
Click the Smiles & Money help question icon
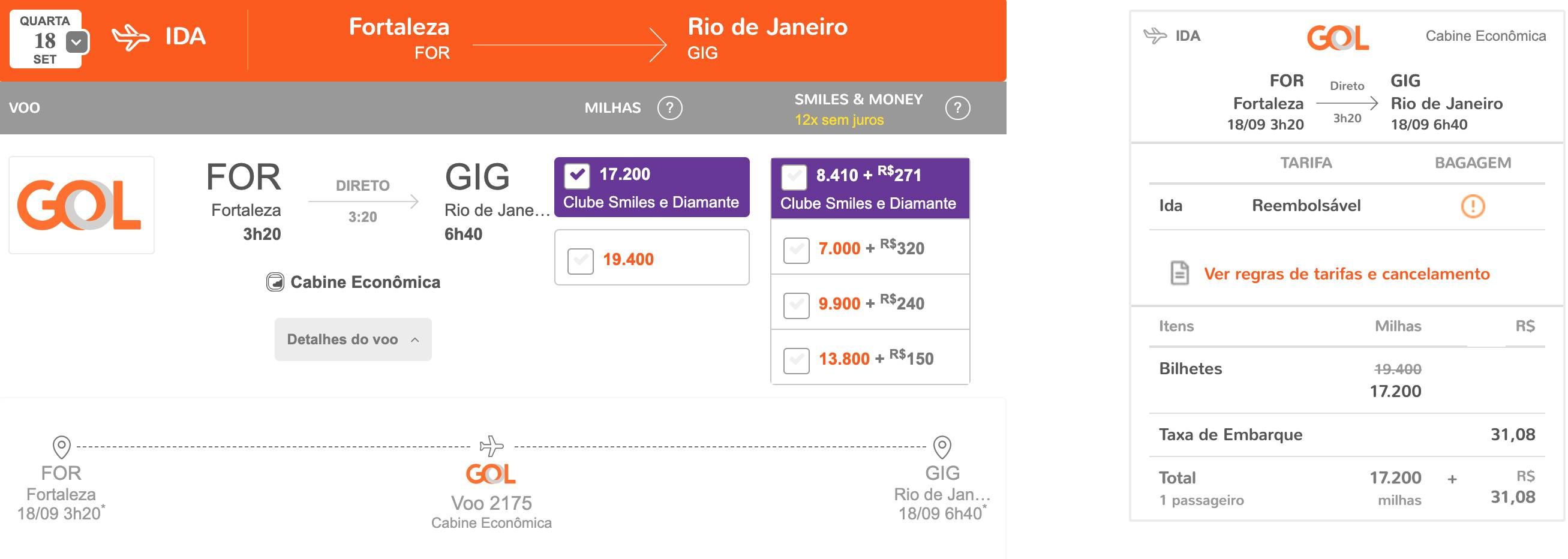click(957, 108)
